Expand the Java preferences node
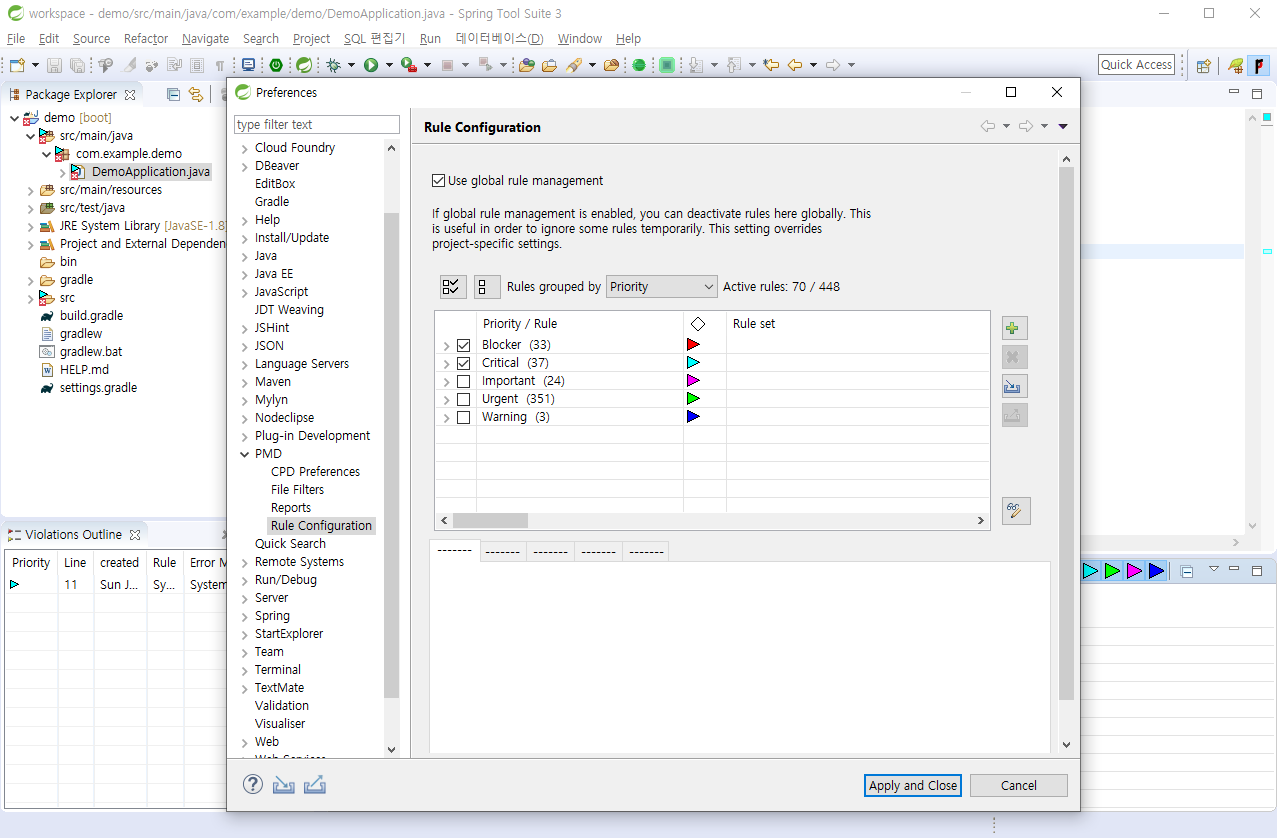 tap(245, 256)
